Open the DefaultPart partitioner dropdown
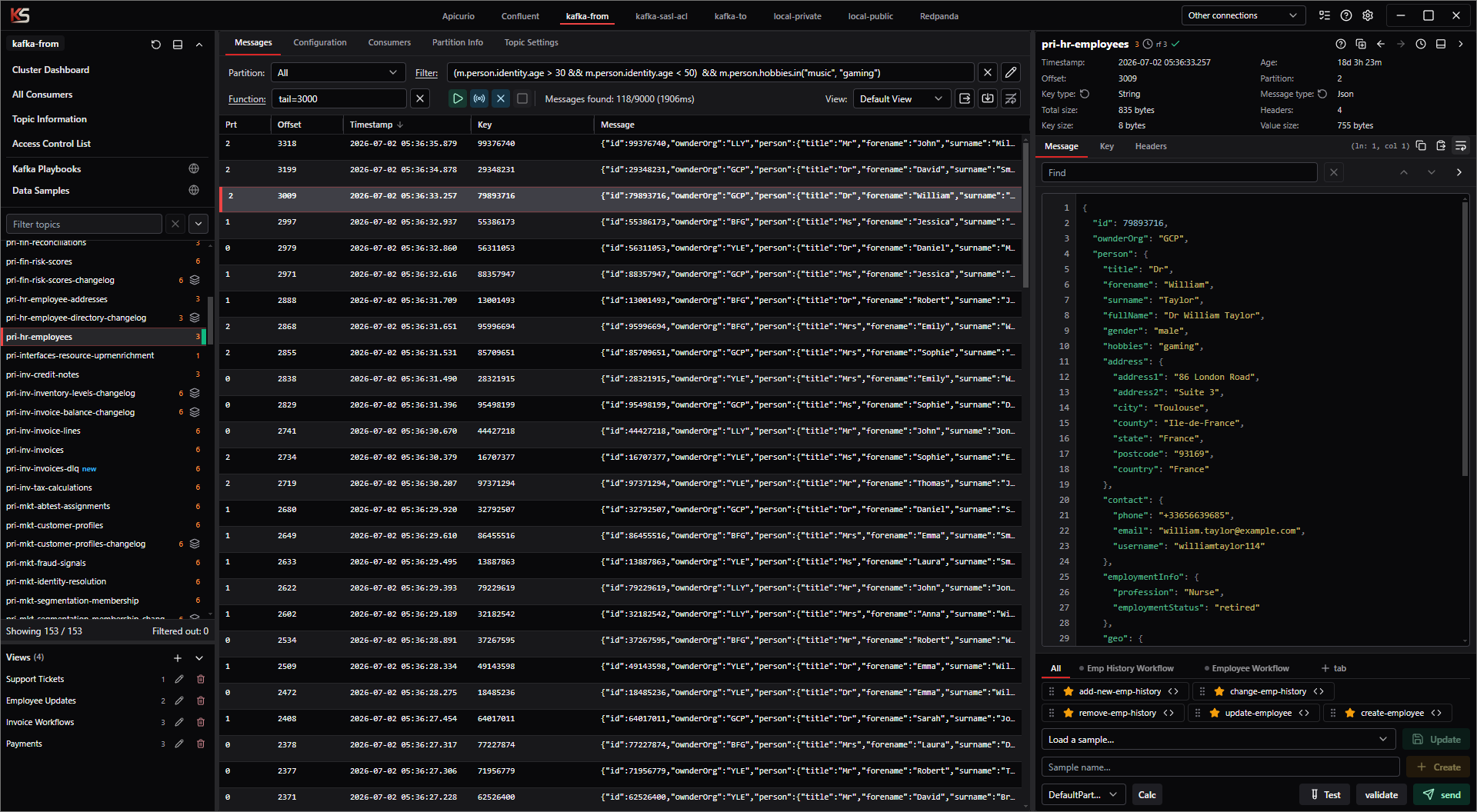This screenshot has width=1477, height=812. pos(1083,794)
